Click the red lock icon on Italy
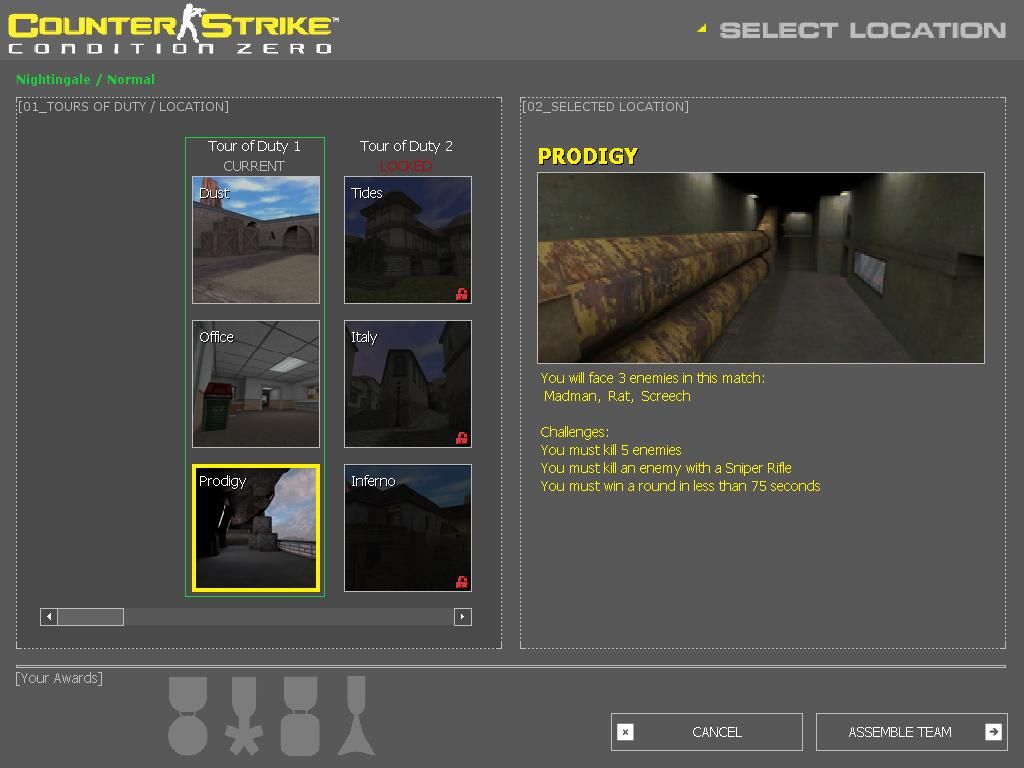Viewport: 1024px width, 768px height. [462, 438]
